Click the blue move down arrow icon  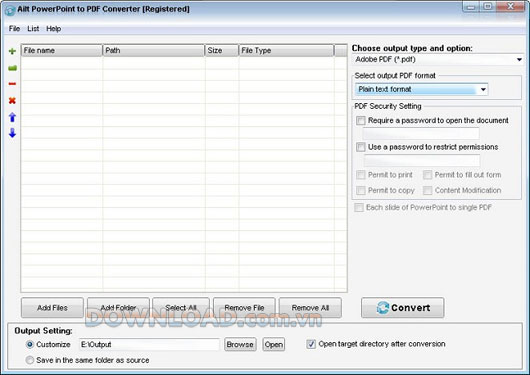click(x=12, y=133)
